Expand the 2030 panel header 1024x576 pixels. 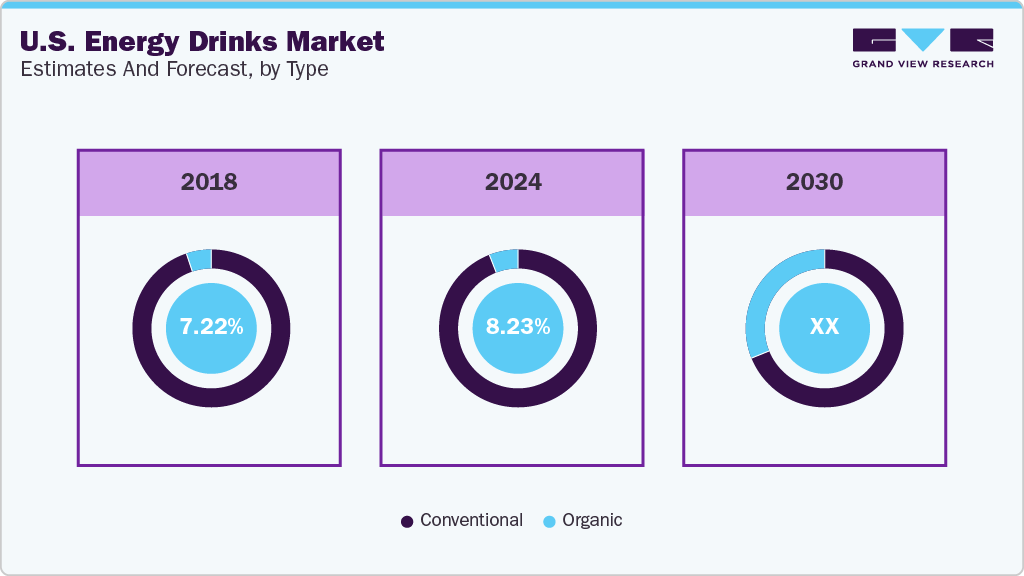[814, 182]
